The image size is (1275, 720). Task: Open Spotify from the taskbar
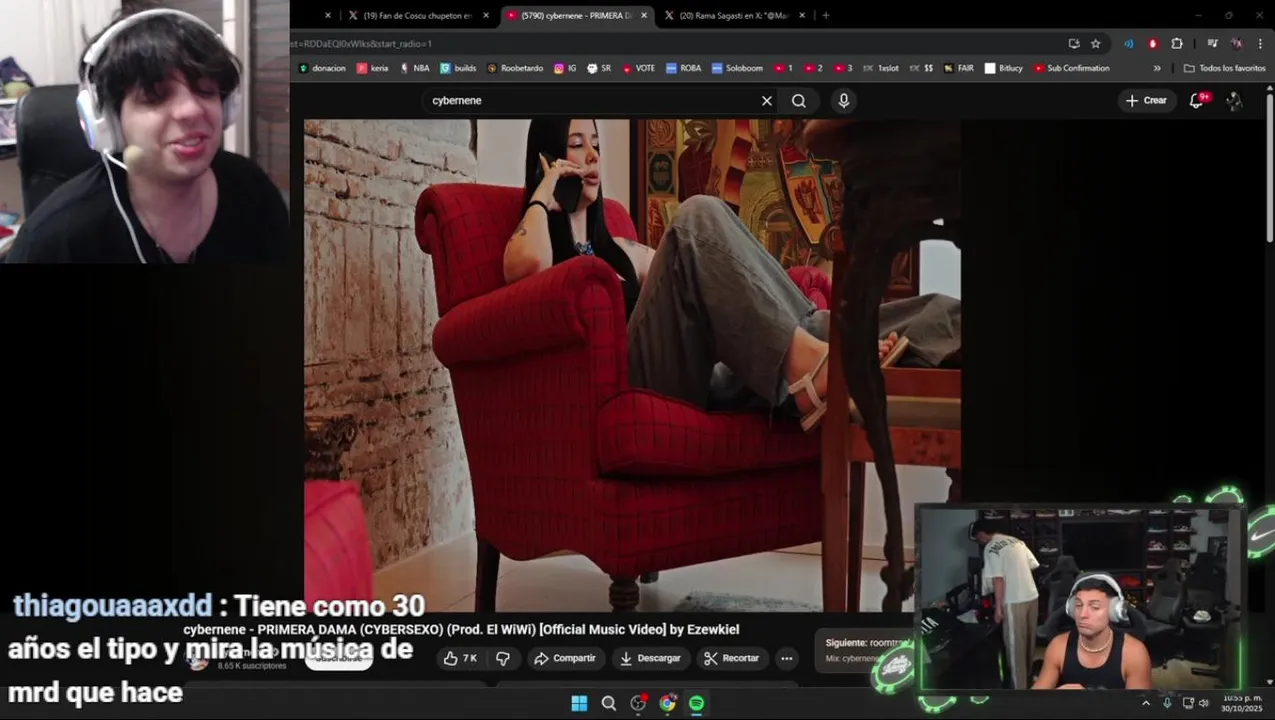click(x=696, y=703)
